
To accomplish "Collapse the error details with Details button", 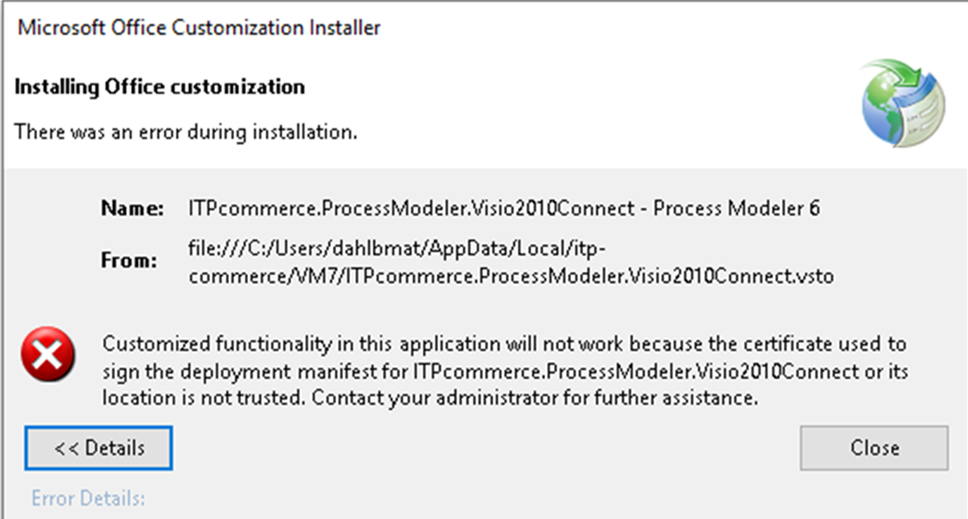I will (99, 448).
